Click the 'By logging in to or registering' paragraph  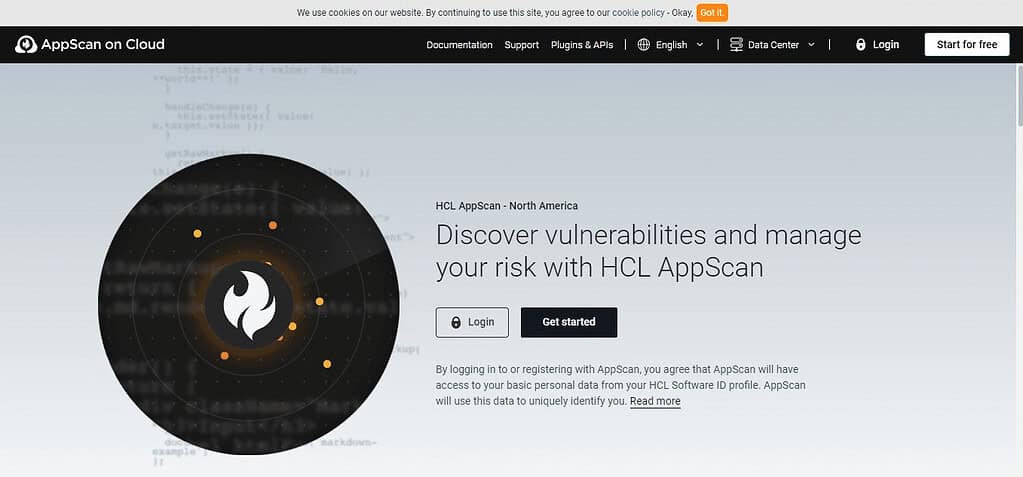coord(620,385)
